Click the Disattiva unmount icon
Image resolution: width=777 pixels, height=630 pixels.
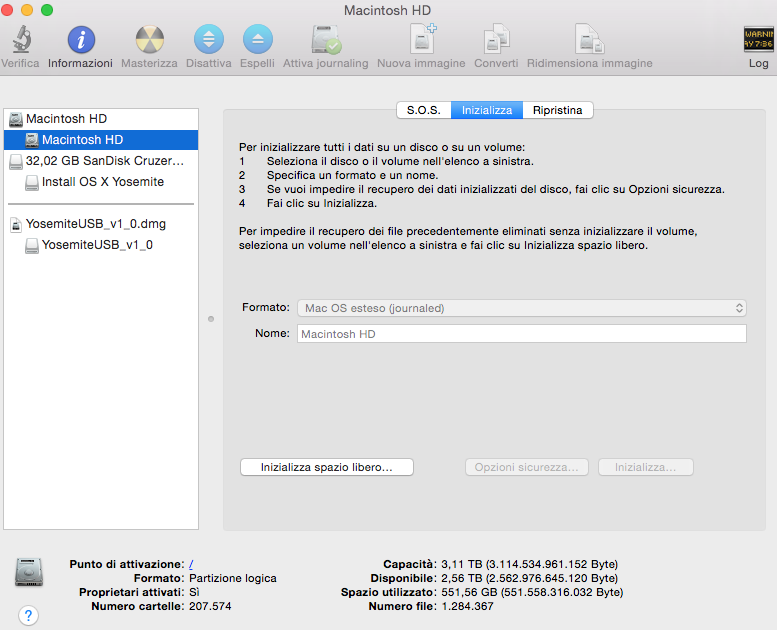pyautogui.click(x=209, y=39)
